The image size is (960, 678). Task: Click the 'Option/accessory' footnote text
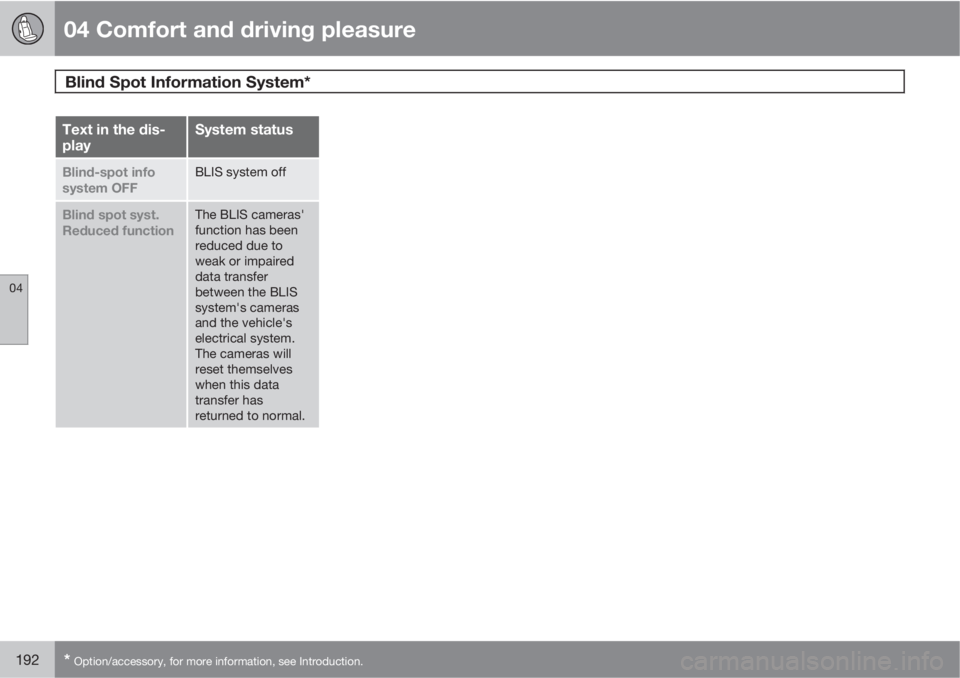pyautogui.click(x=213, y=661)
